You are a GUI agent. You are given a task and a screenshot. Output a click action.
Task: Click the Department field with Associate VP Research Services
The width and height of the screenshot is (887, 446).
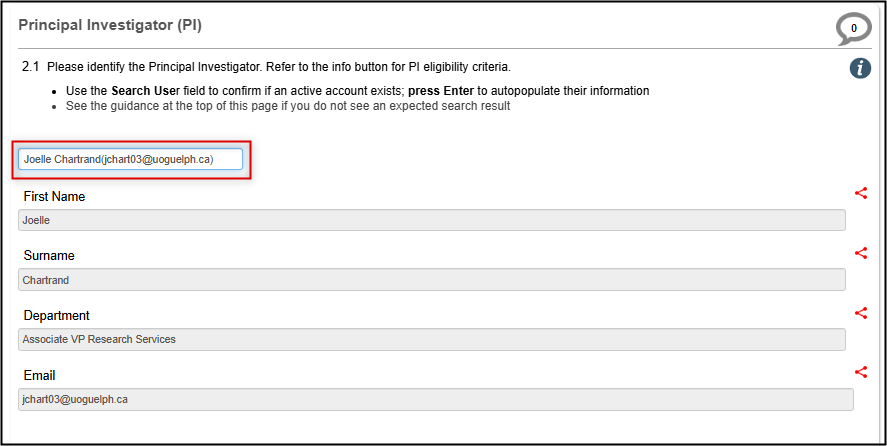click(431, 339)
